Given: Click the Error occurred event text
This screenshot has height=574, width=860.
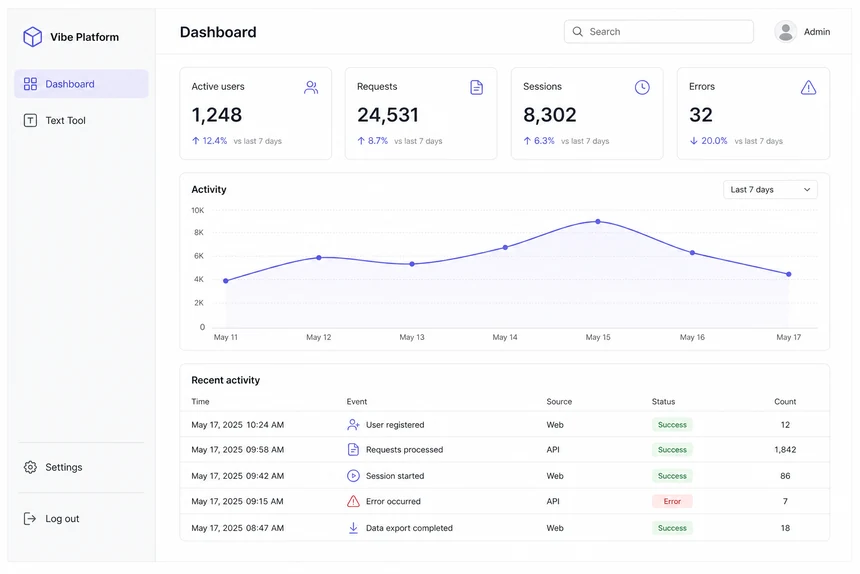Looking at the screenshot, I should point(393,501).
